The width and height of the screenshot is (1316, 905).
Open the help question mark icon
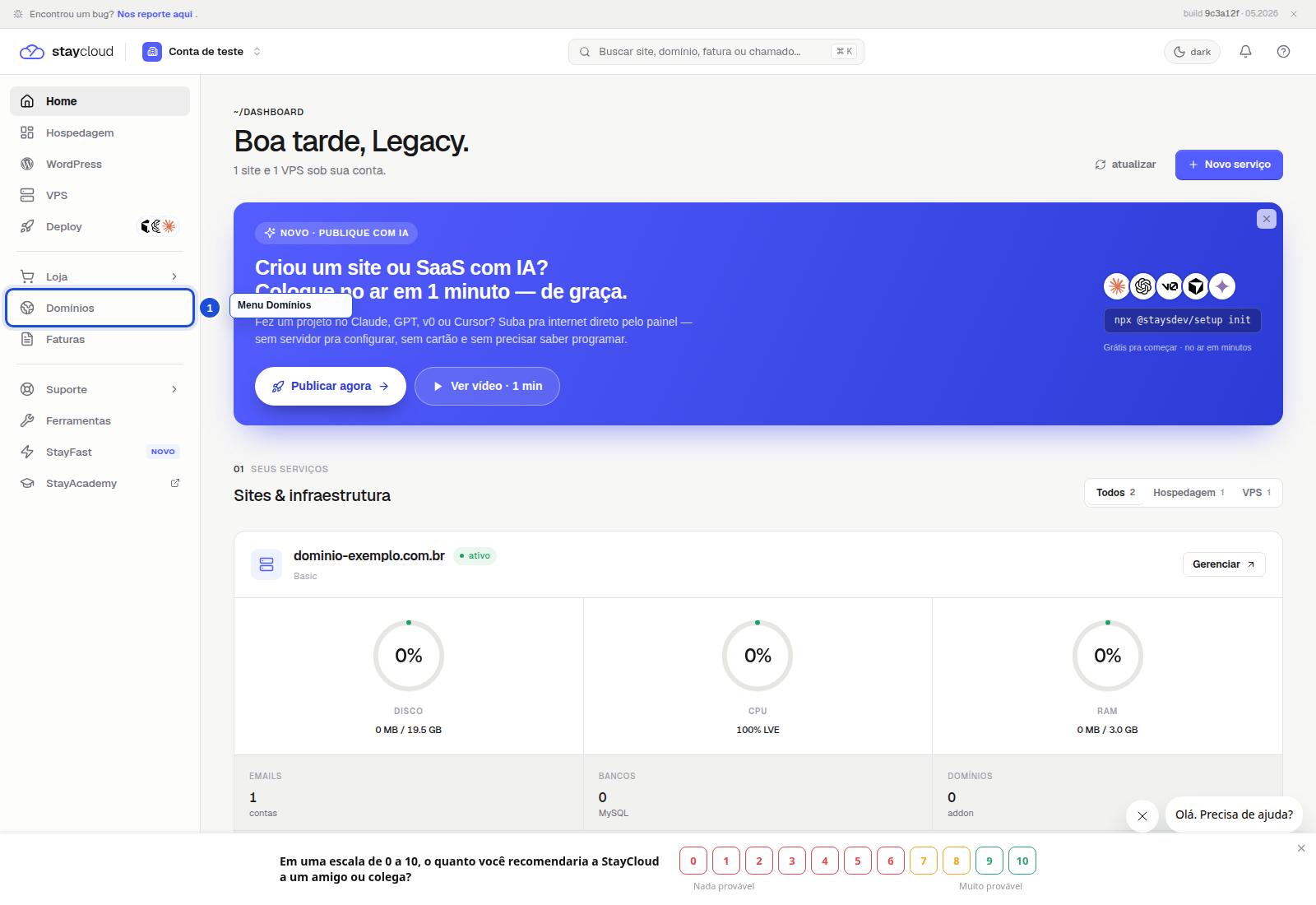pyautogui.click(x=1283, y=51)
